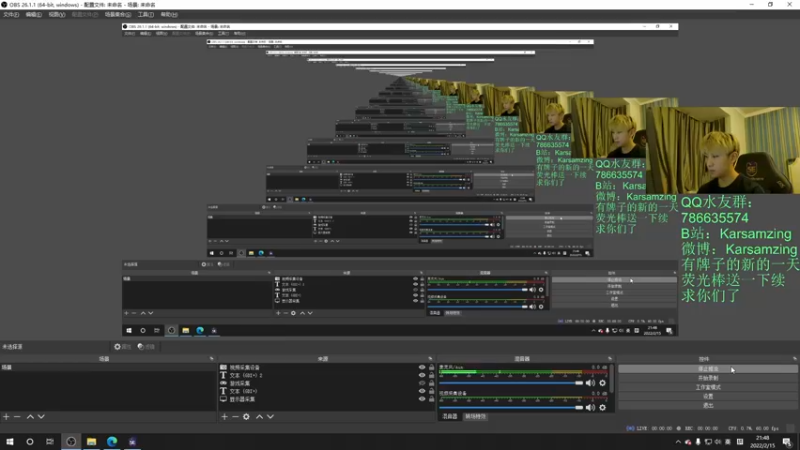Select the 视频采集设备 source row
This screenshot has height=450, width=800.
tap(327, 367)
